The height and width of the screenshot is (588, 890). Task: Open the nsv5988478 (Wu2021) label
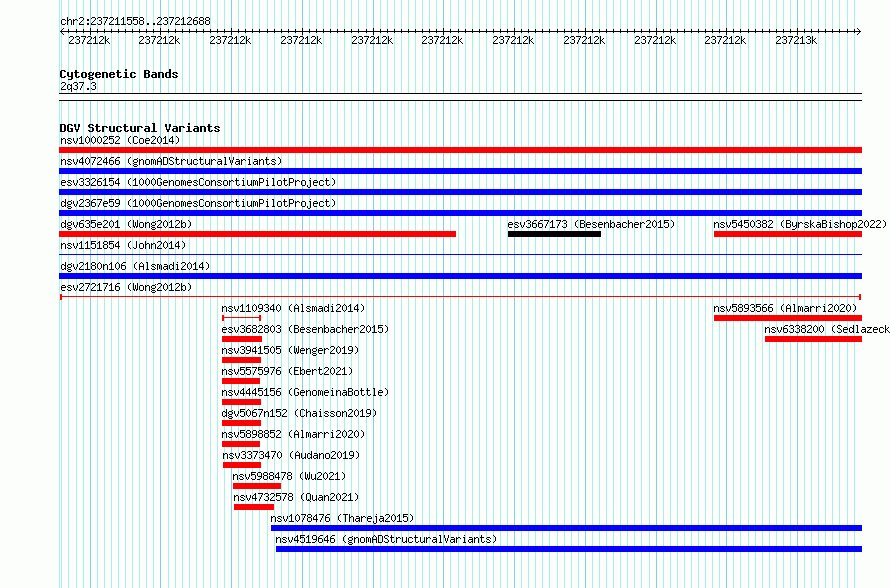coord(289,476)
